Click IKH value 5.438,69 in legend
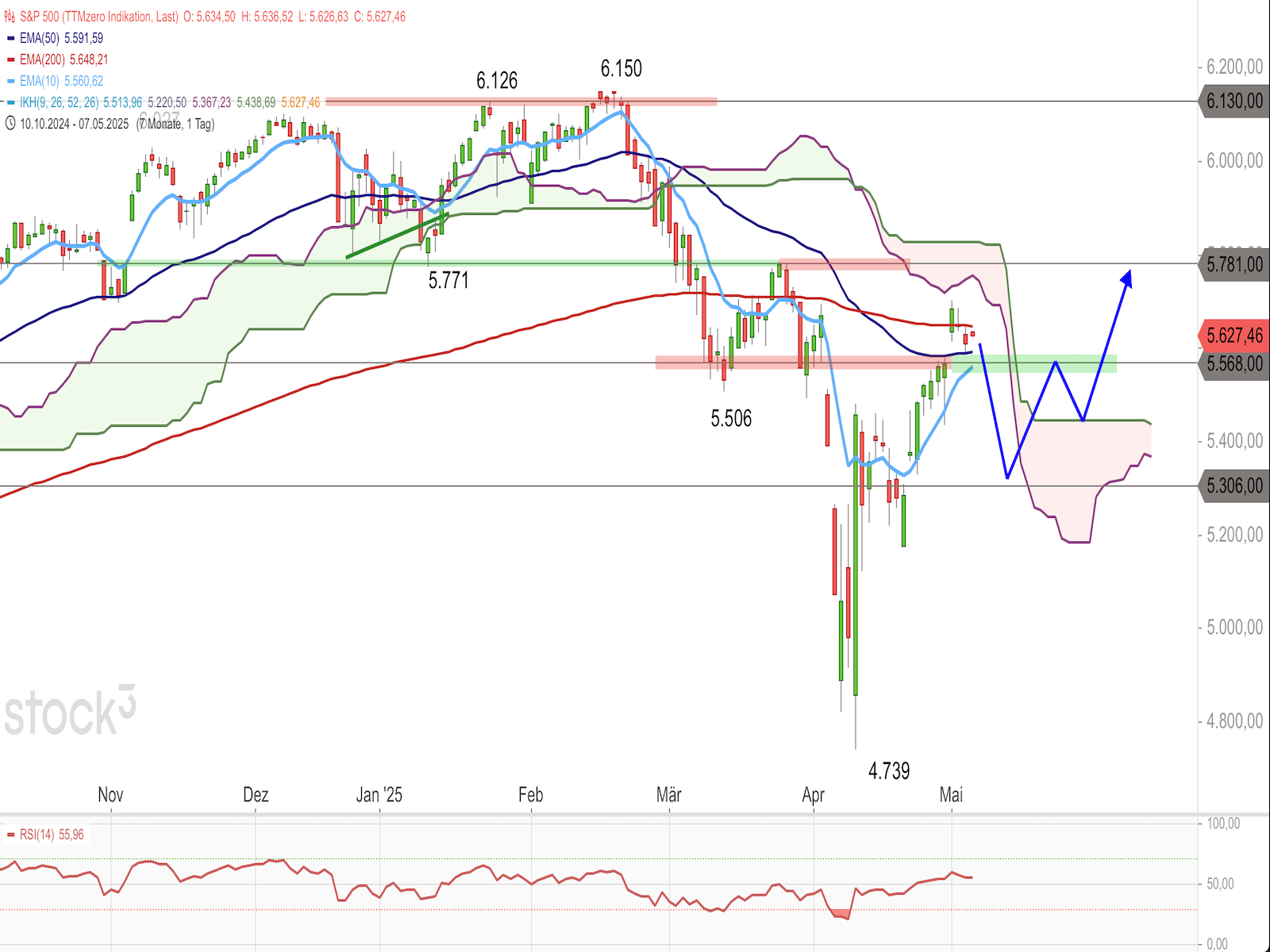 256,102
